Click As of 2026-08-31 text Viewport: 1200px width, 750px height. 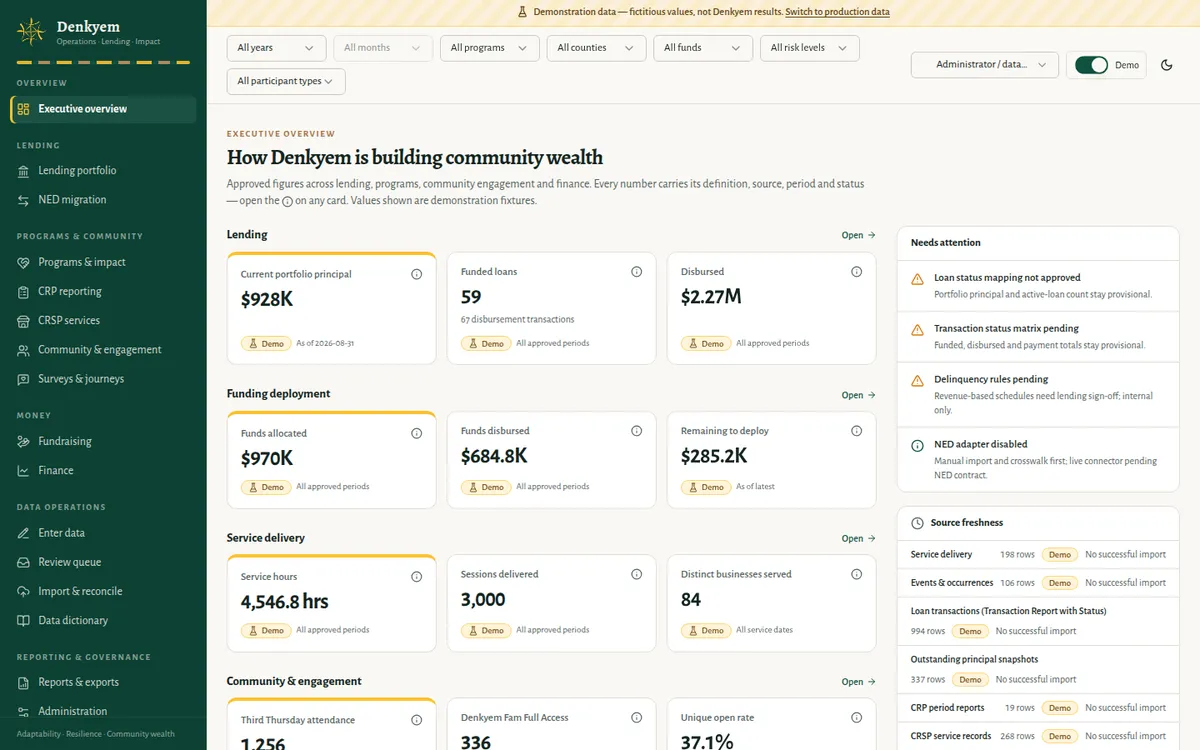(325, 343)
